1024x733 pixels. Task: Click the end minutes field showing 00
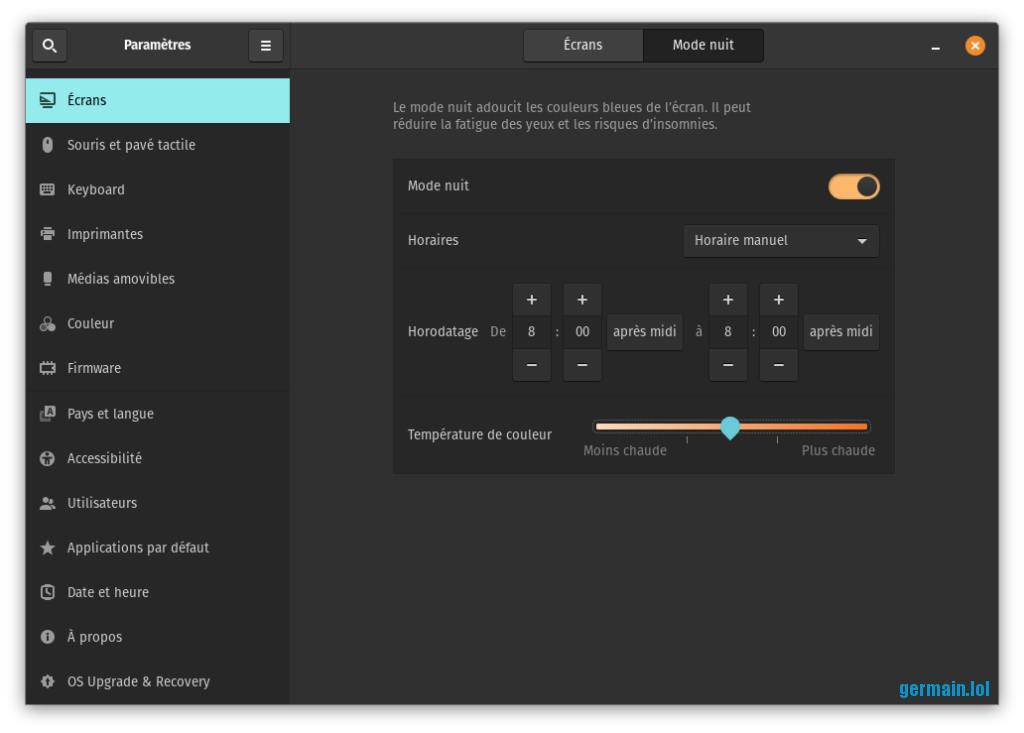coord(778,332)
